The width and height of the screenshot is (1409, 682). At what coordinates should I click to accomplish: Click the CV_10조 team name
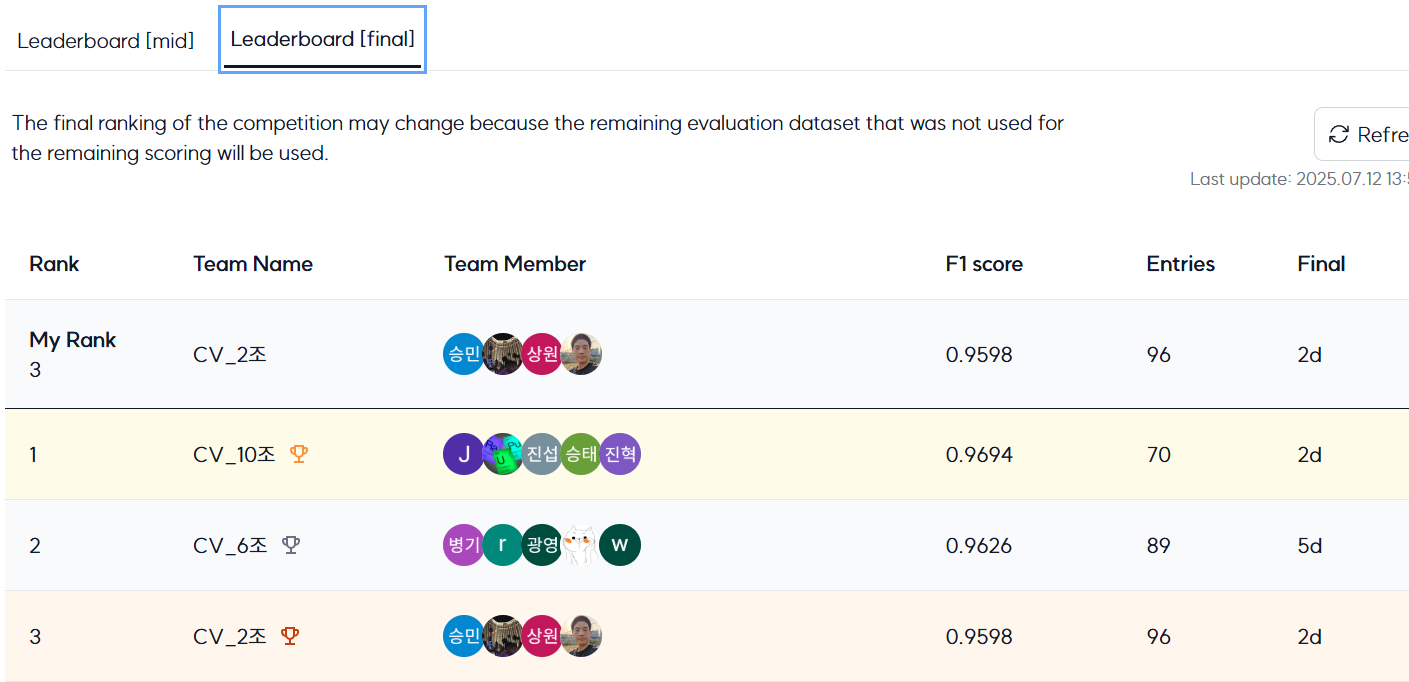[234, 454]
